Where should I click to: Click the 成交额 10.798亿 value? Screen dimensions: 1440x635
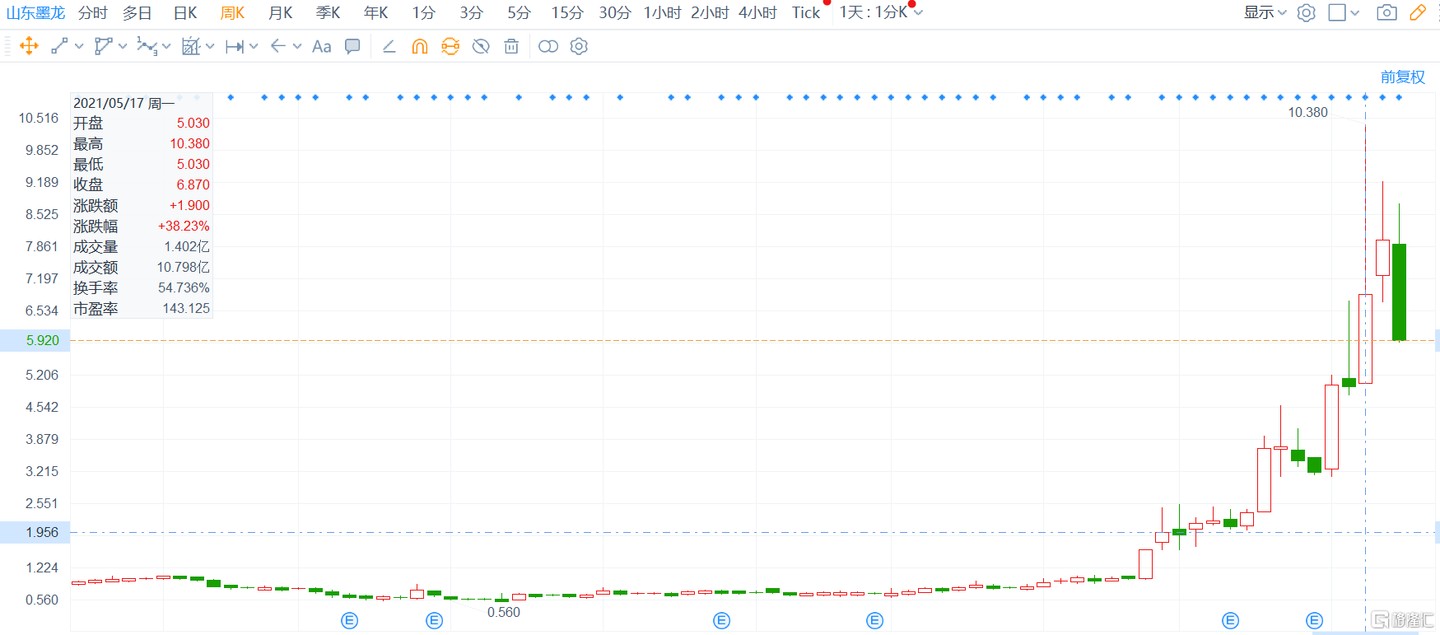[182, 267]
